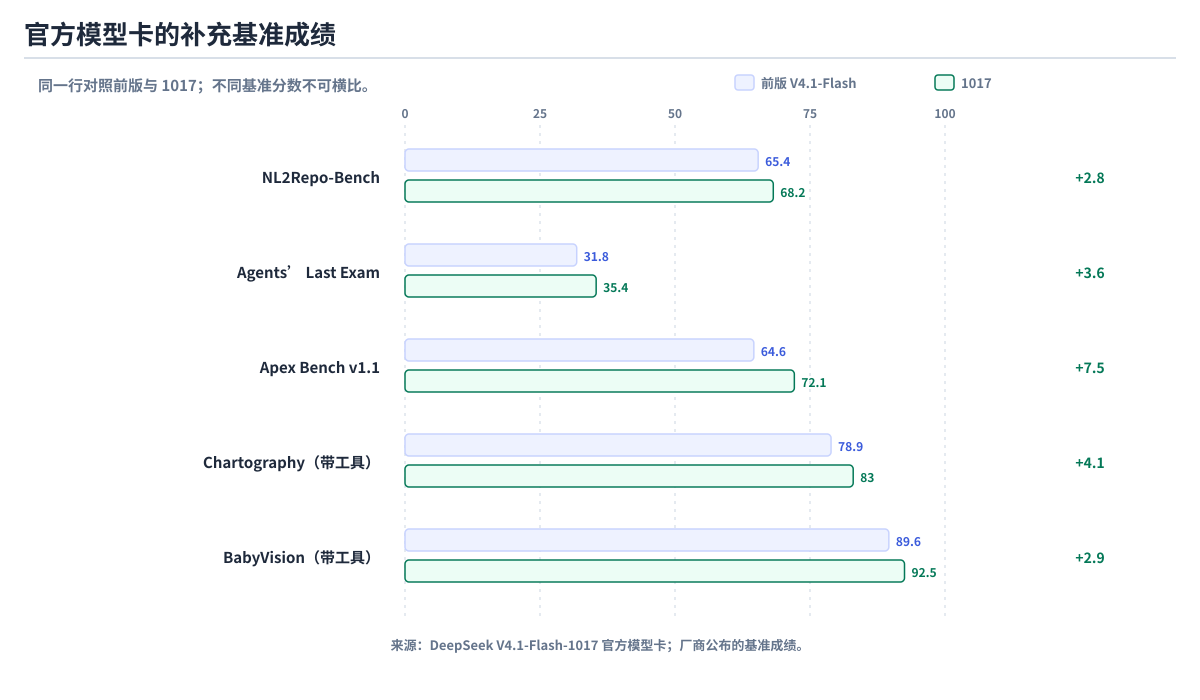
Task: Click the +7.5 delta value
Action: [x=1089, y=368]
